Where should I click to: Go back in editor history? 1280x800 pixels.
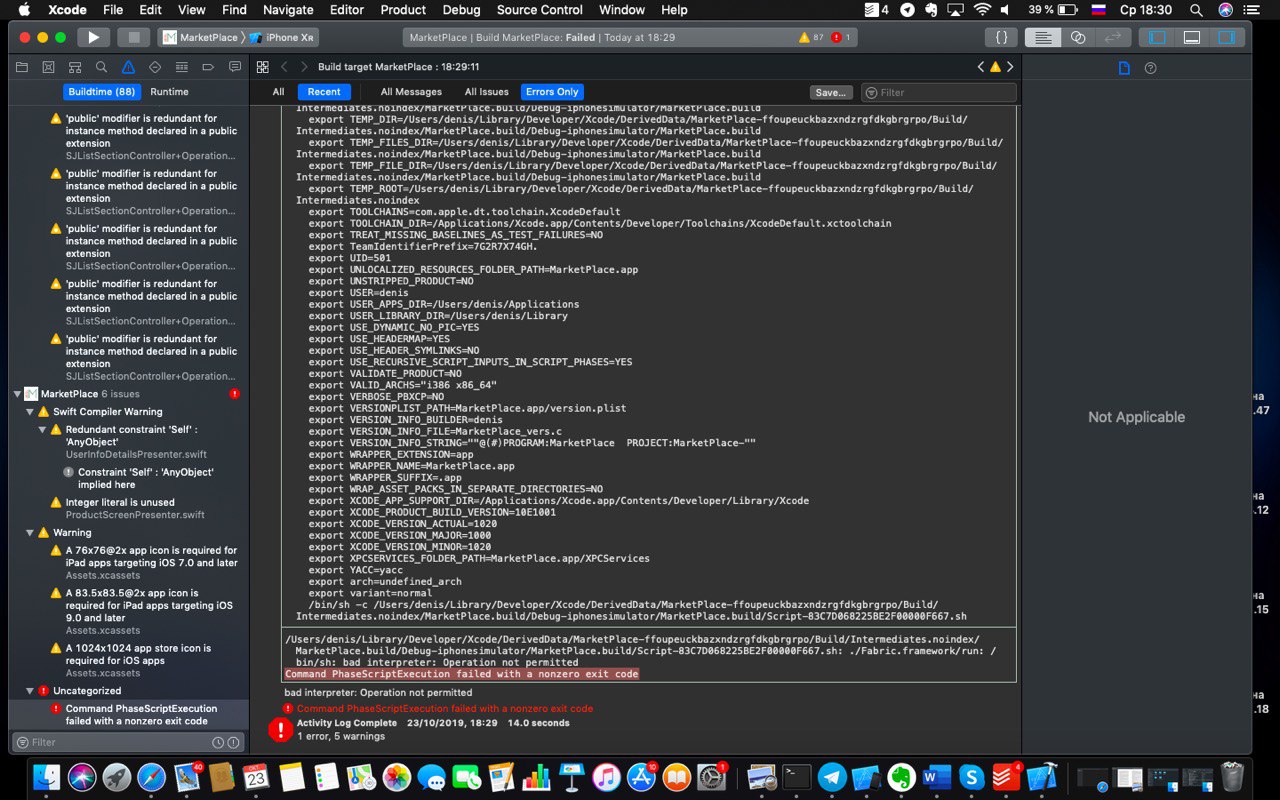(x=284, y=67)
